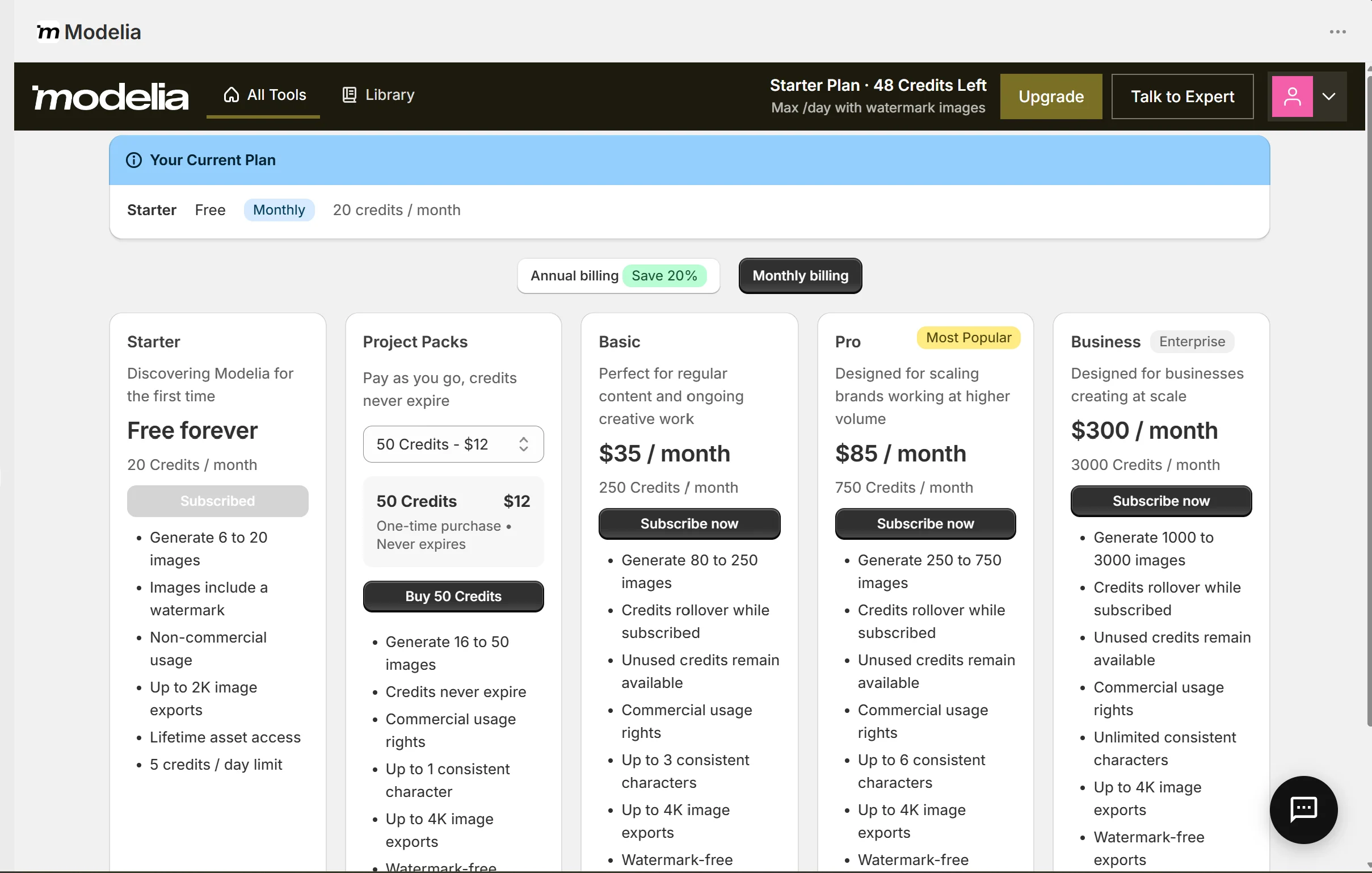Subscribe now to the Business plan
1372x873 pixels.
(1160, 500)
